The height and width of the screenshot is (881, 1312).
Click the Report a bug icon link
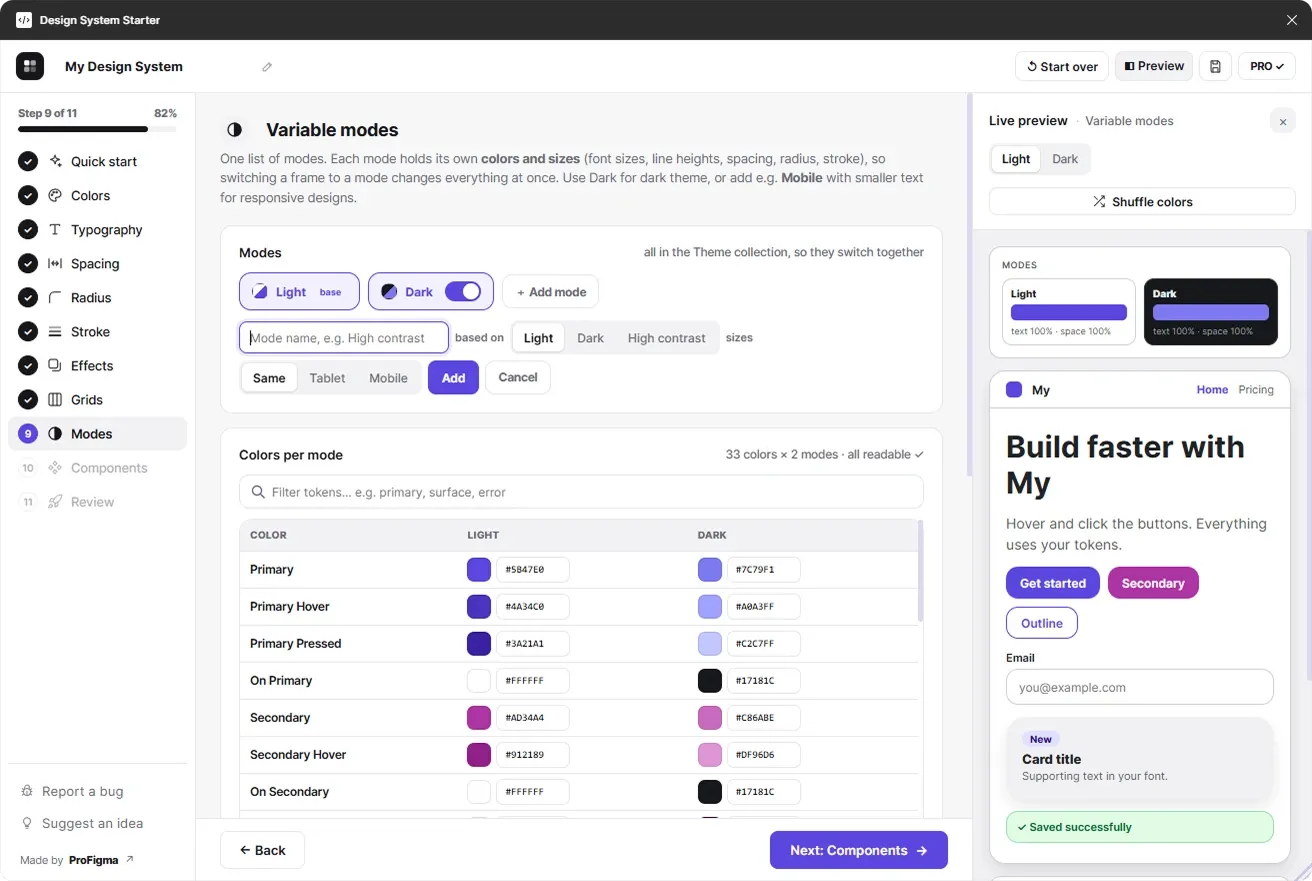(72, 791)
